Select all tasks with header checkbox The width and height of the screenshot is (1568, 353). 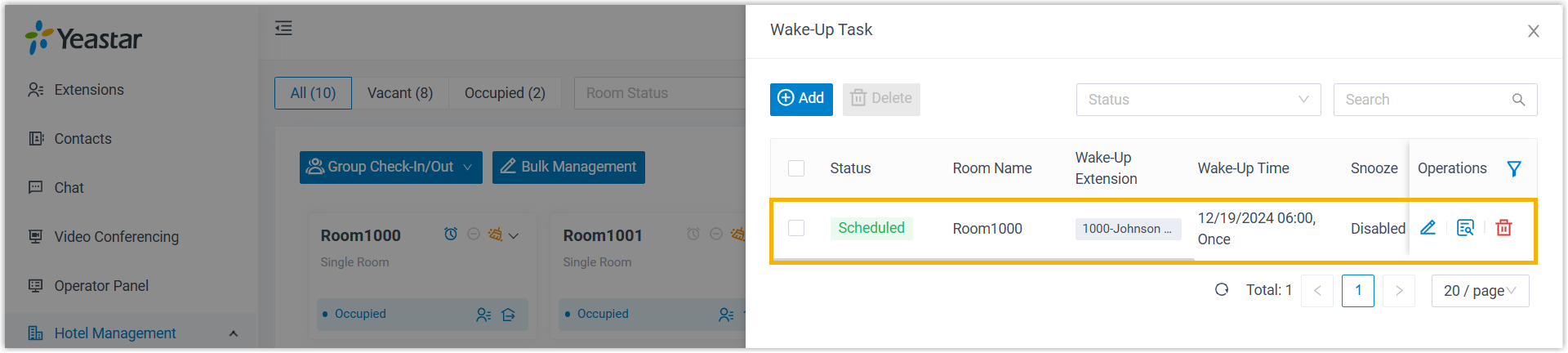796,168
